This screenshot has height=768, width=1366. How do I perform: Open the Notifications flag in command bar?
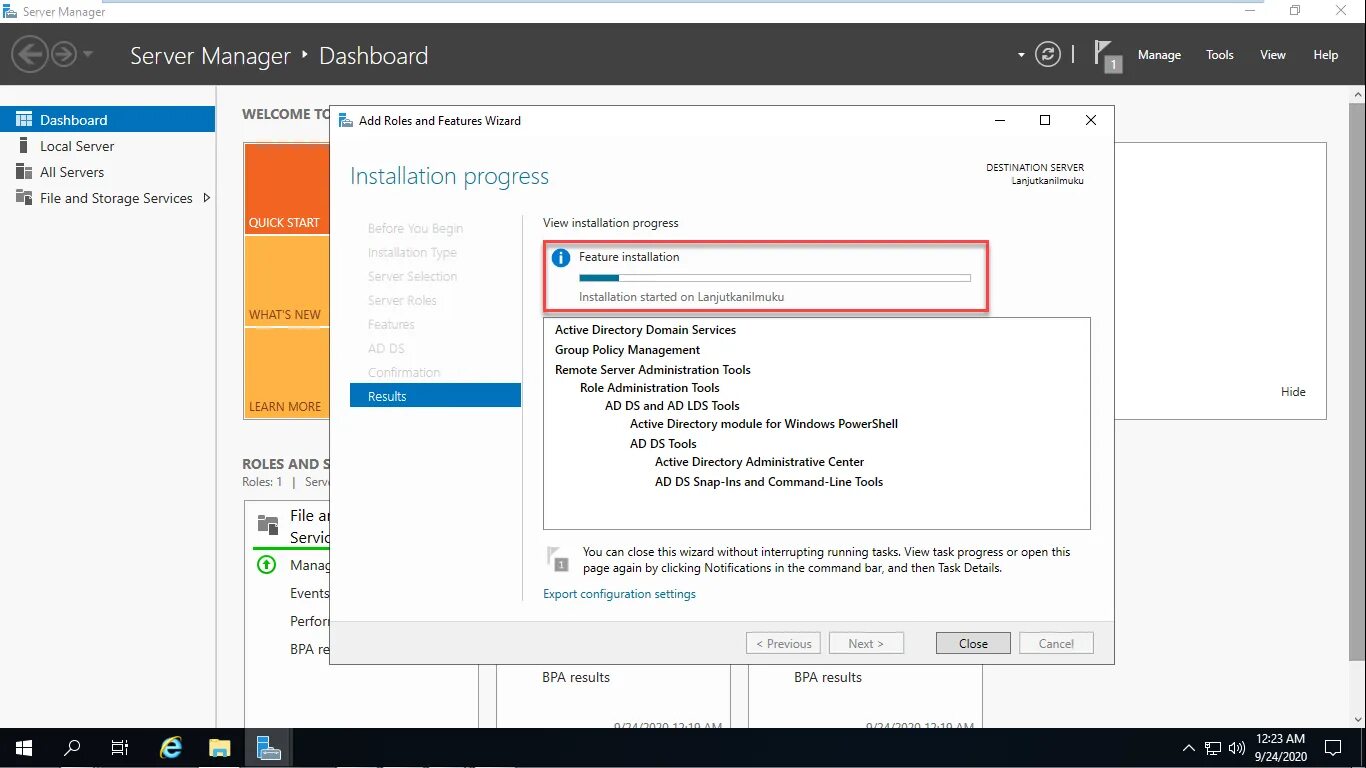pos(1107,55)
